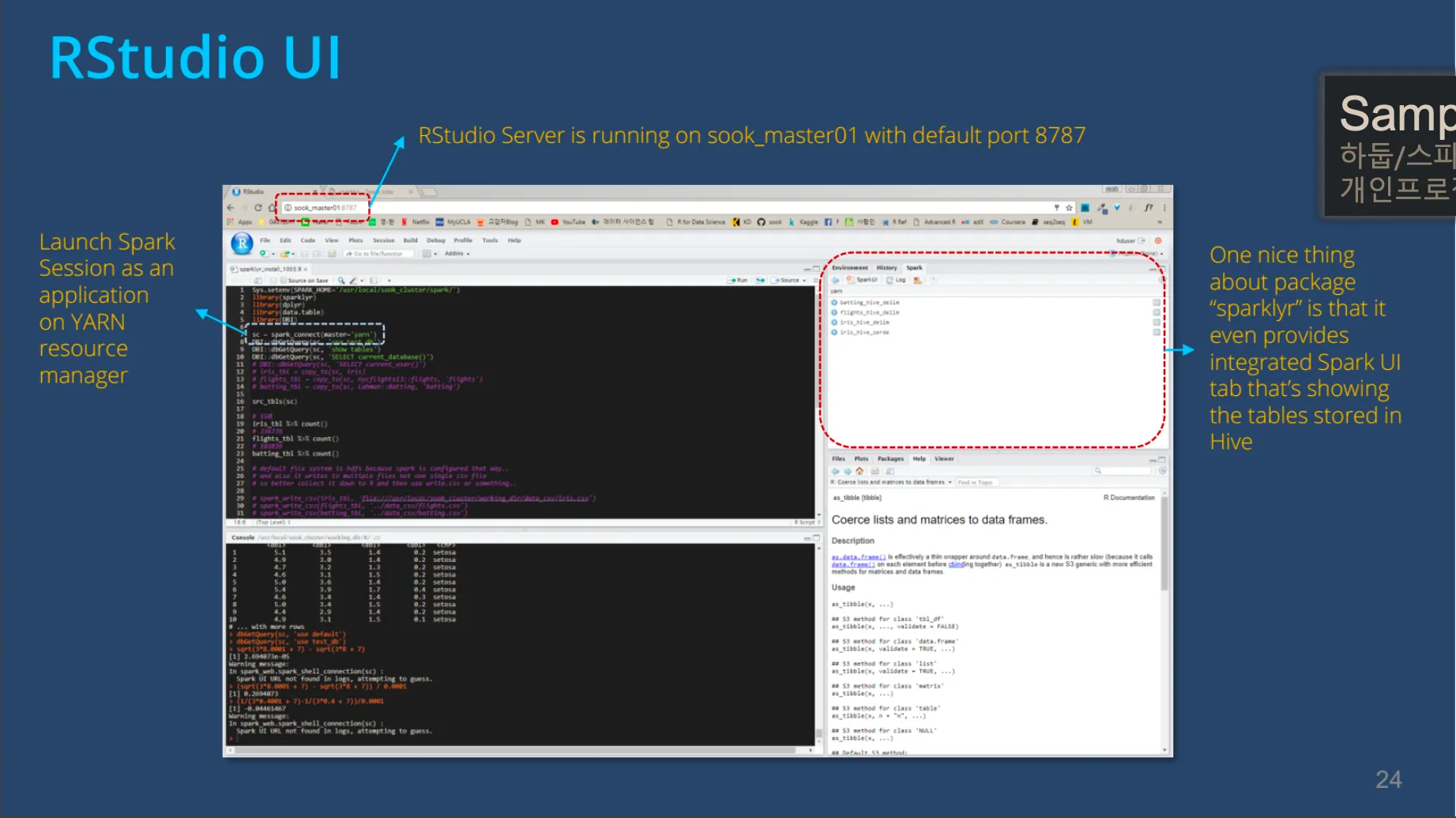
Task: Click the back arrow in Help pane
Action: 835,471
